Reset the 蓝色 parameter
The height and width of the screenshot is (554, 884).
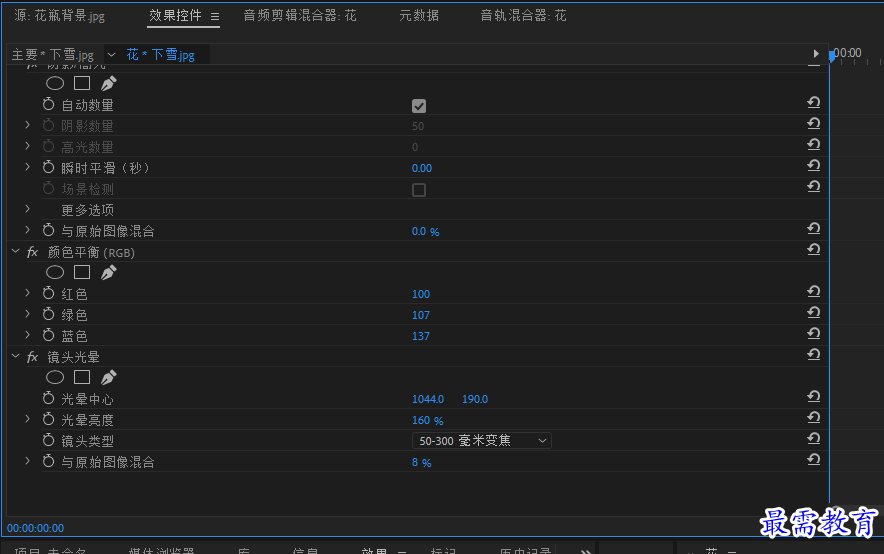pyautogui.click(x=813, y=333)
